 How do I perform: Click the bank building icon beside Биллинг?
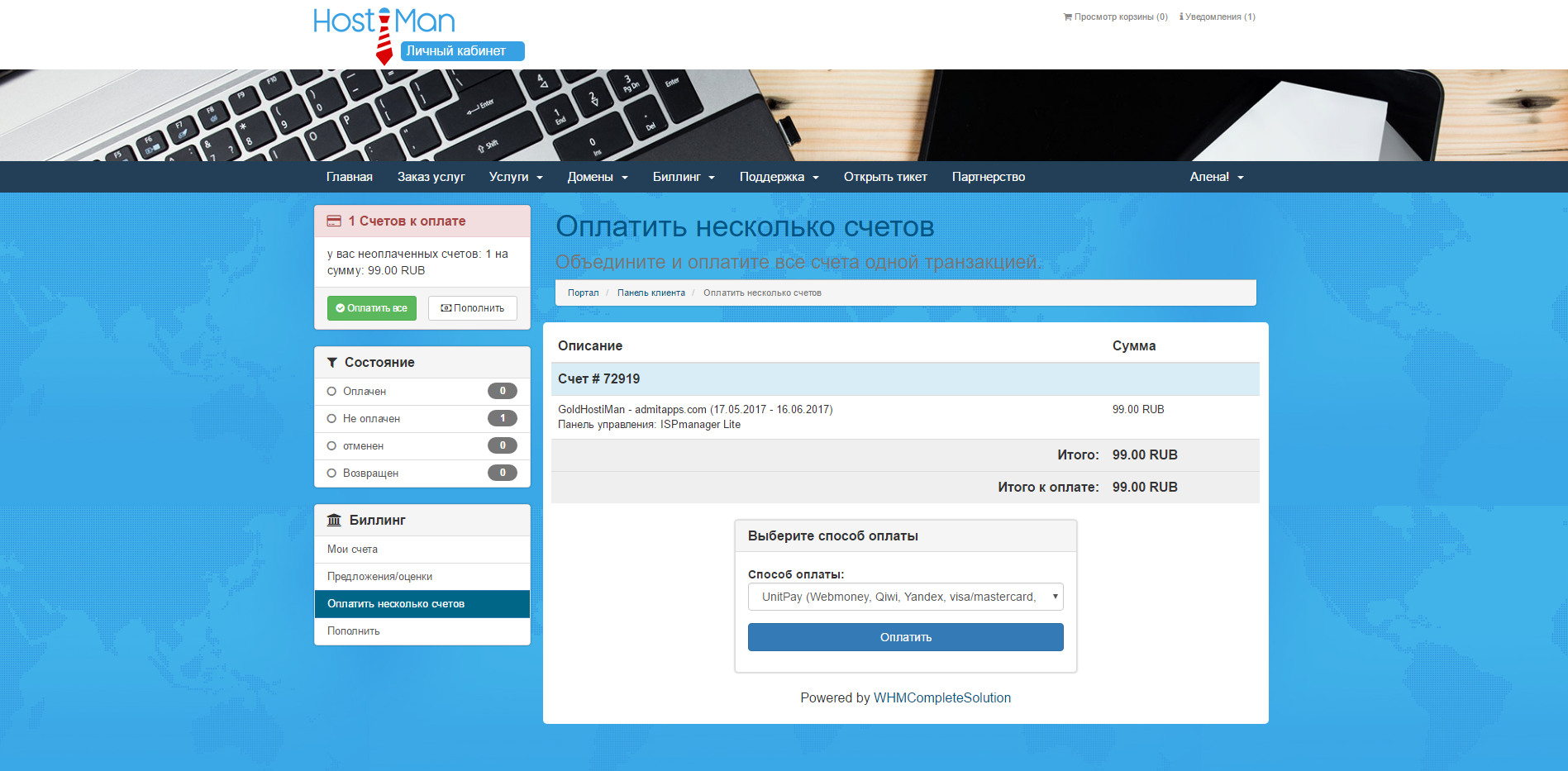coord(334,520)
